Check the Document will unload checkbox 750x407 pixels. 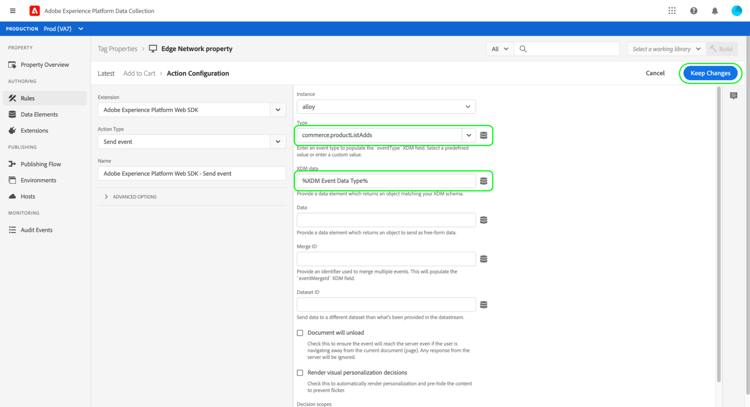coord(300,333)
